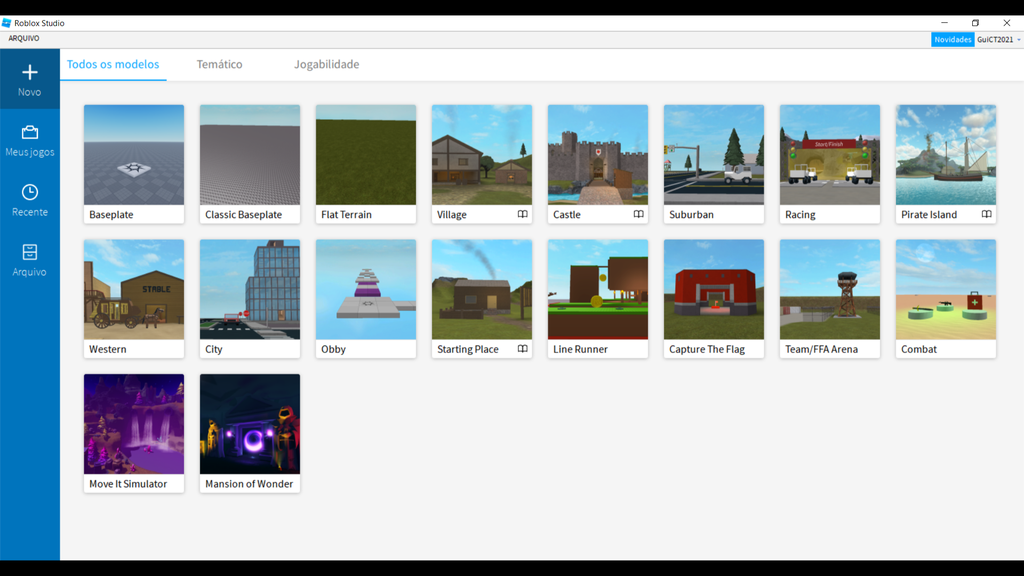Open the Capture The Flag template thumbnail

tap(714, 289)
